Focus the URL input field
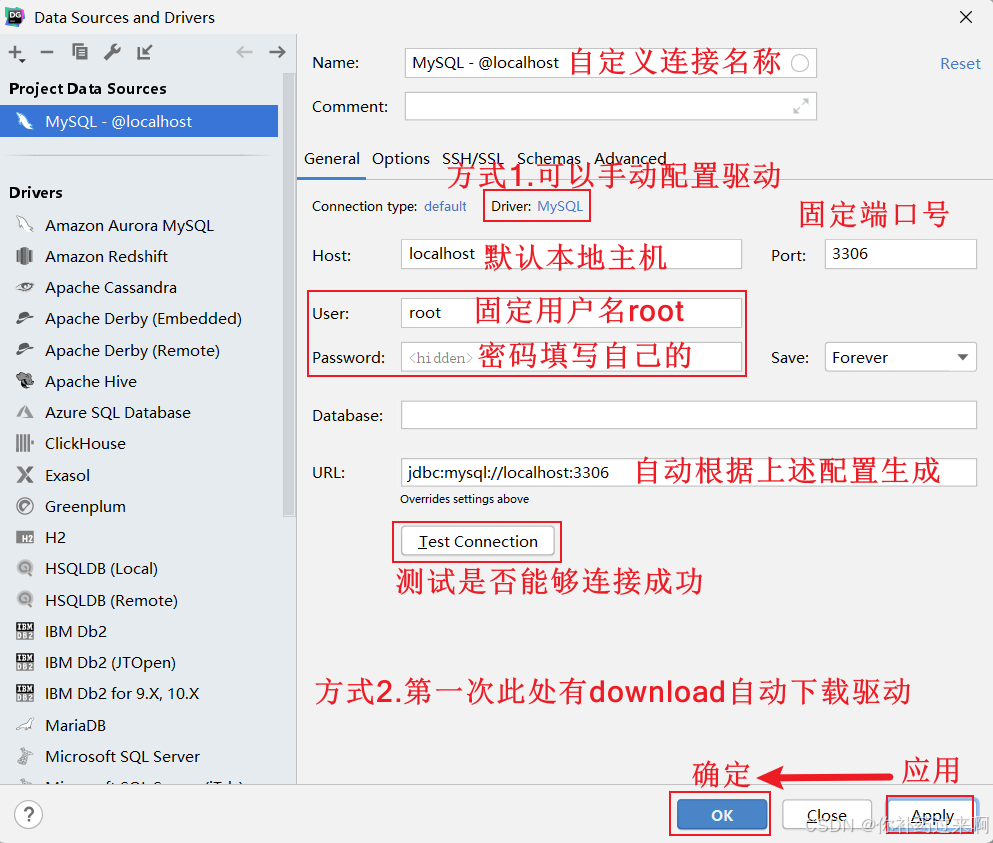Viewport: 993px width, 843px height. tap(688, 472)
